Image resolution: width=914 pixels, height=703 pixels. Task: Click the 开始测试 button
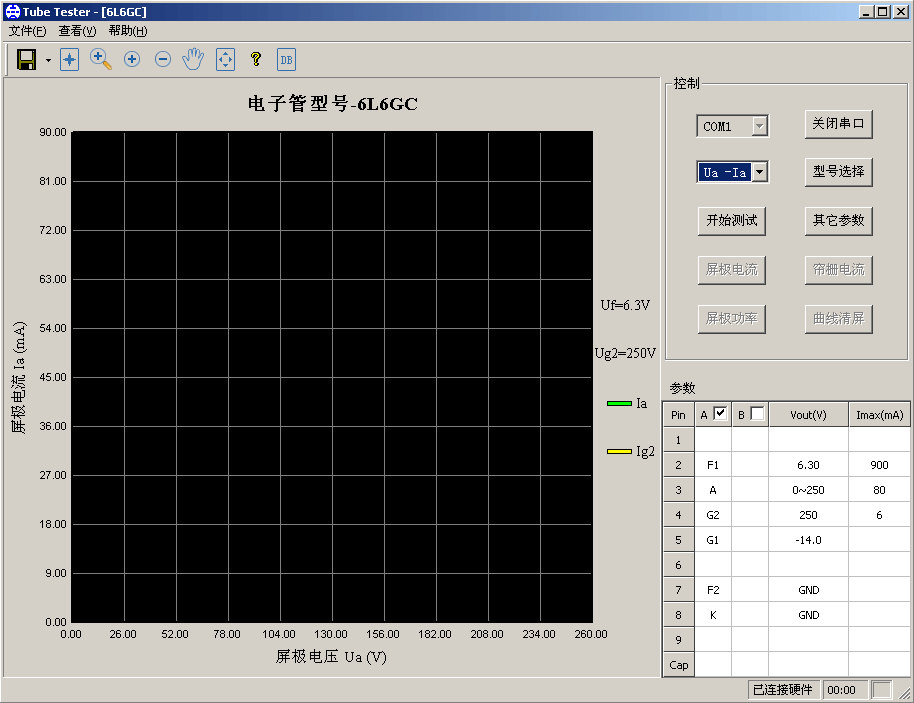click(x=732, y=221)
